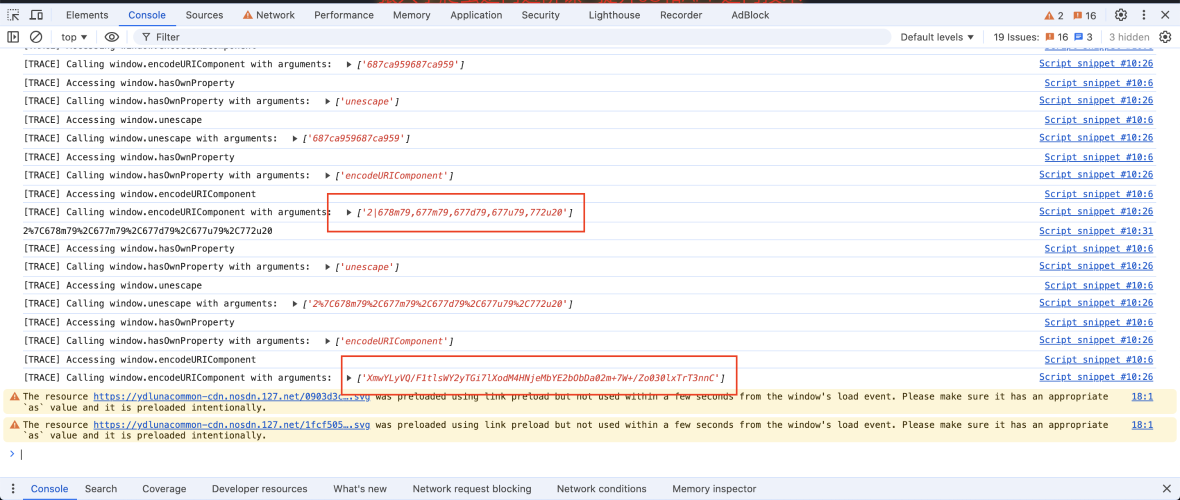Open DevTools settings gear in top bar
Viewport: 1180px width, 500px height.
click(x=1121, y=15)
